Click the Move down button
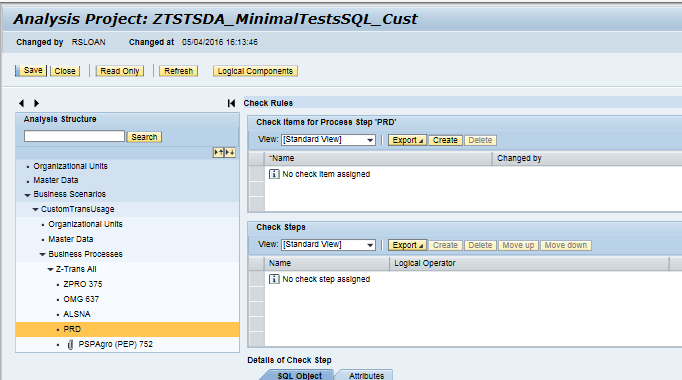Screen dimensions: 682x380 tap(565, 245)
